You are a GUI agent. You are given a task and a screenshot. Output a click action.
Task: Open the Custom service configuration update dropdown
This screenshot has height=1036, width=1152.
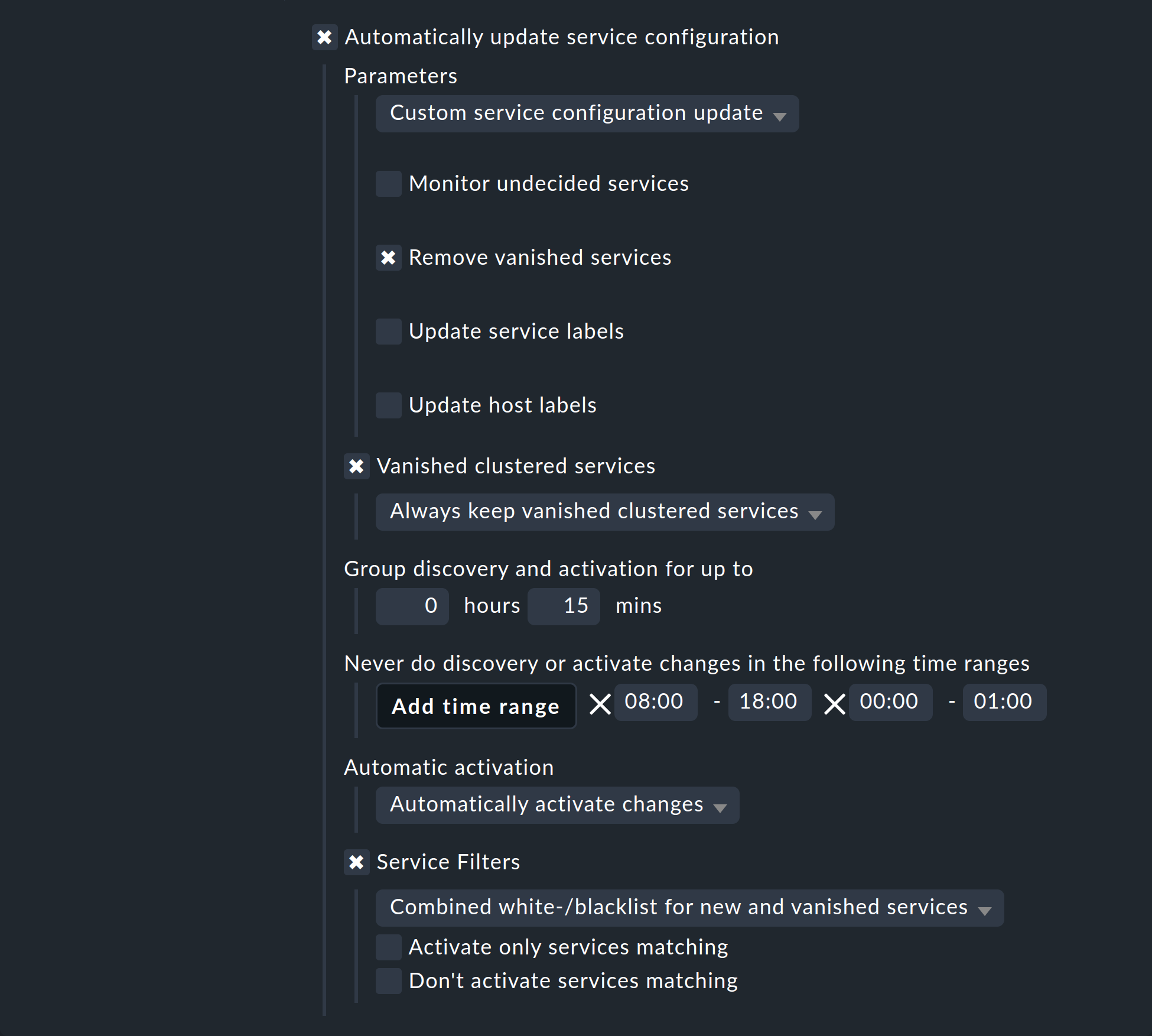click(587, 113)
